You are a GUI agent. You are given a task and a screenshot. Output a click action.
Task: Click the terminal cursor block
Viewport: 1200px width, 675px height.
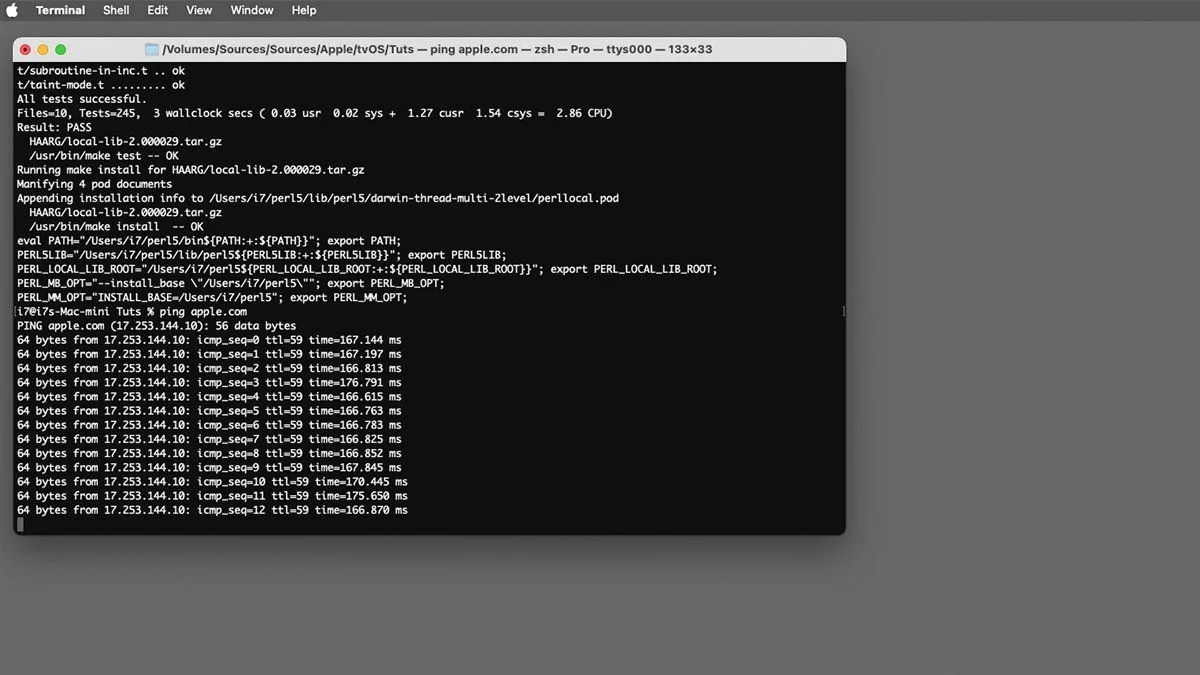click(x=20, y=524)
